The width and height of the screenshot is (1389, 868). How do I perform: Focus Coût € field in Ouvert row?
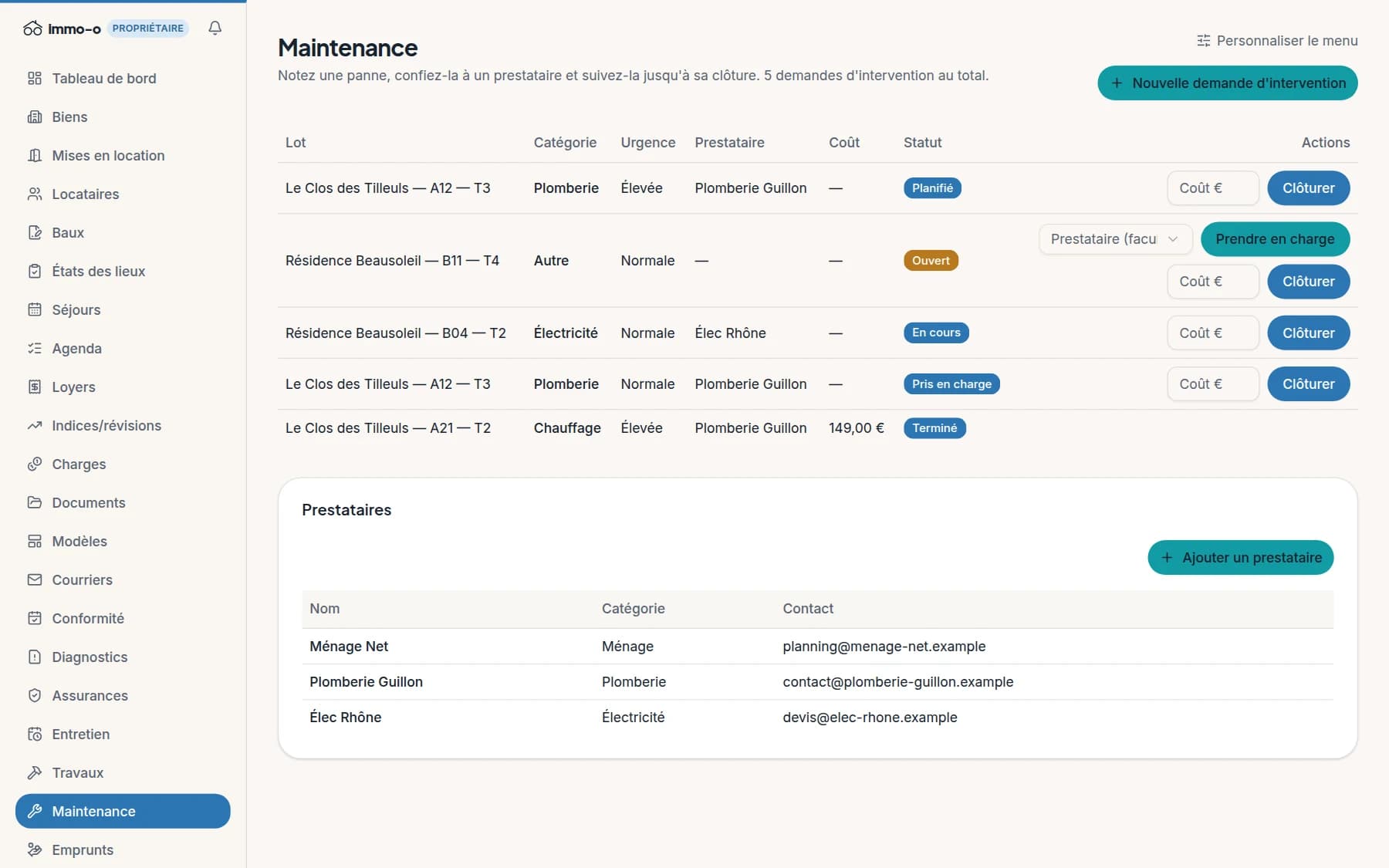(1213, 282)
